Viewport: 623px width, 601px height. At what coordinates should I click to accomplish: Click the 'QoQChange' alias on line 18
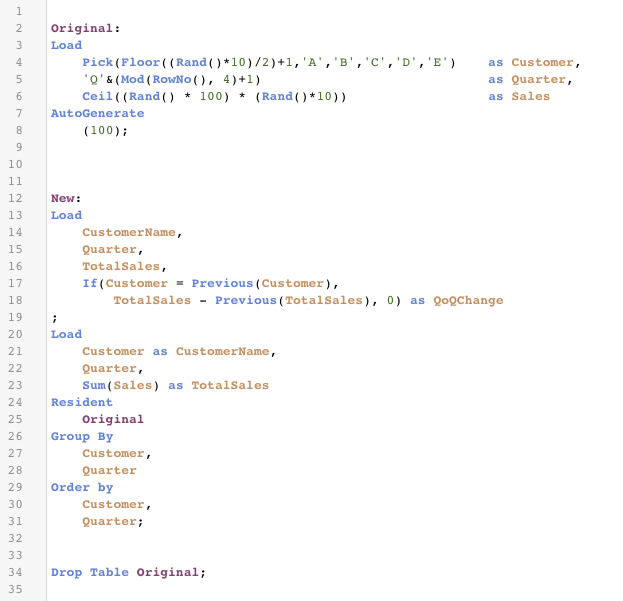(468, 300)
